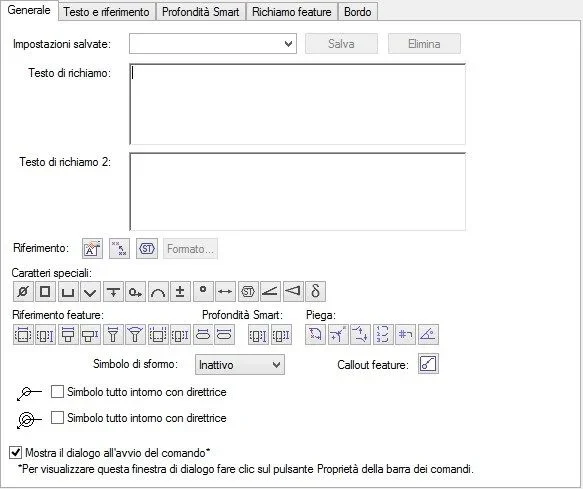The width and height of the screenshot is (583, 489).
Task: Click the Salva button
Action: [341, 44]
